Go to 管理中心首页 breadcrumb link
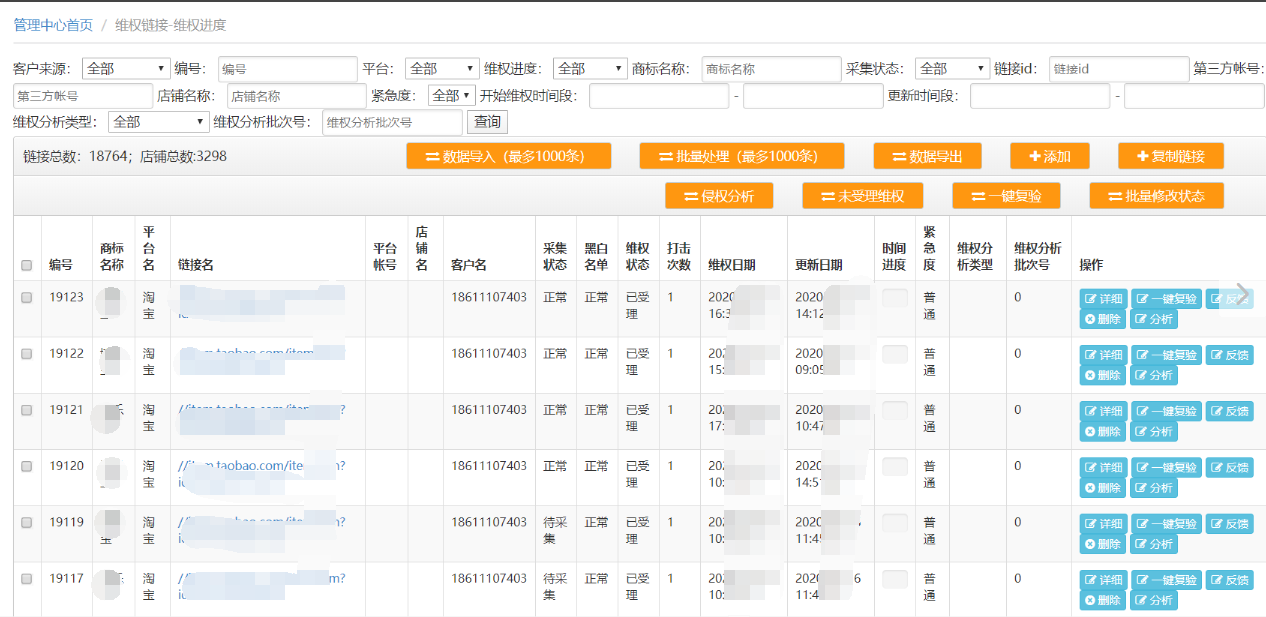The height and width of the screenshot is (617, 1266). tap(53, 25)
